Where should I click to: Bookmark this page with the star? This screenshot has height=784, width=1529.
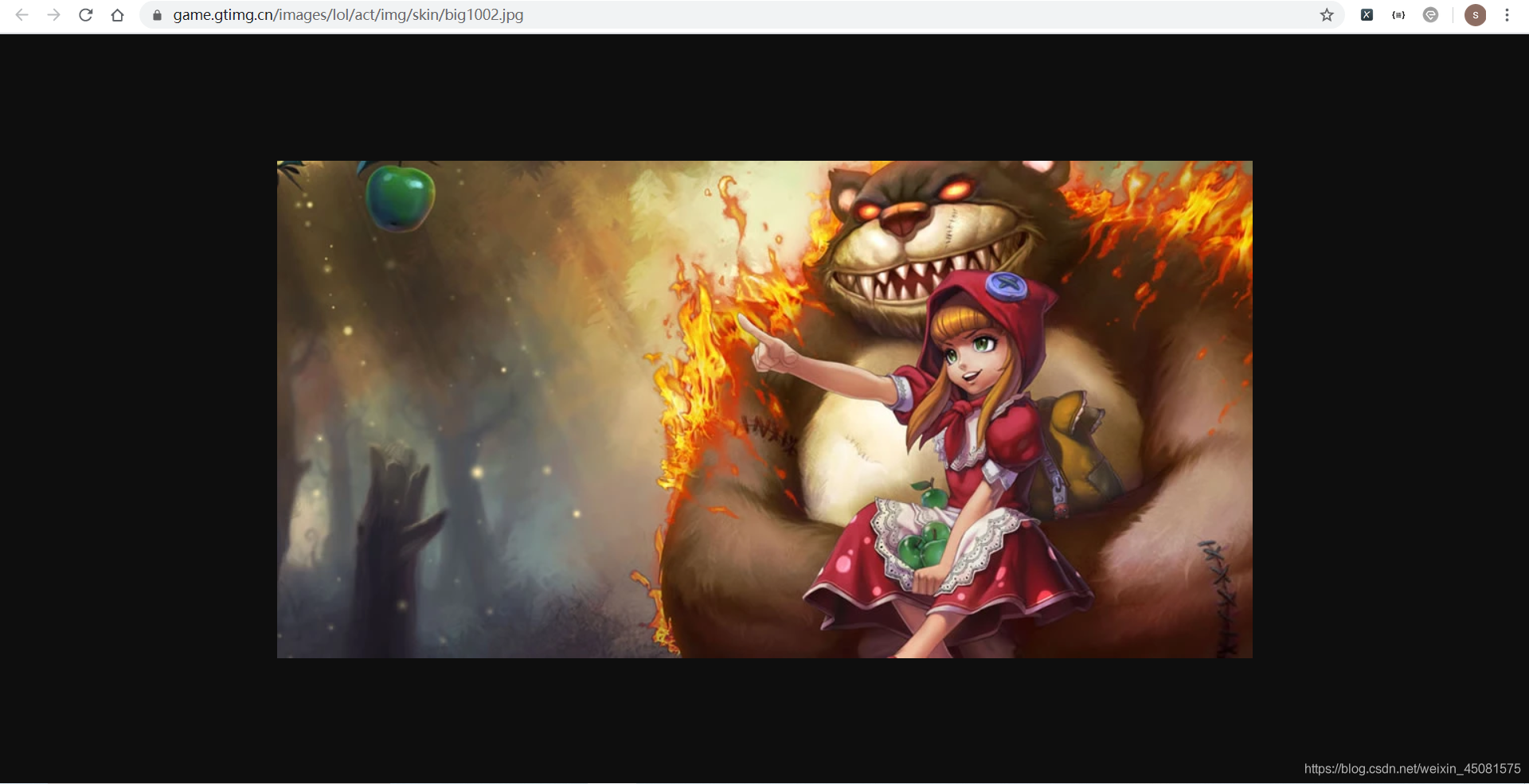pyautogui.click(x=1327, y=15)
